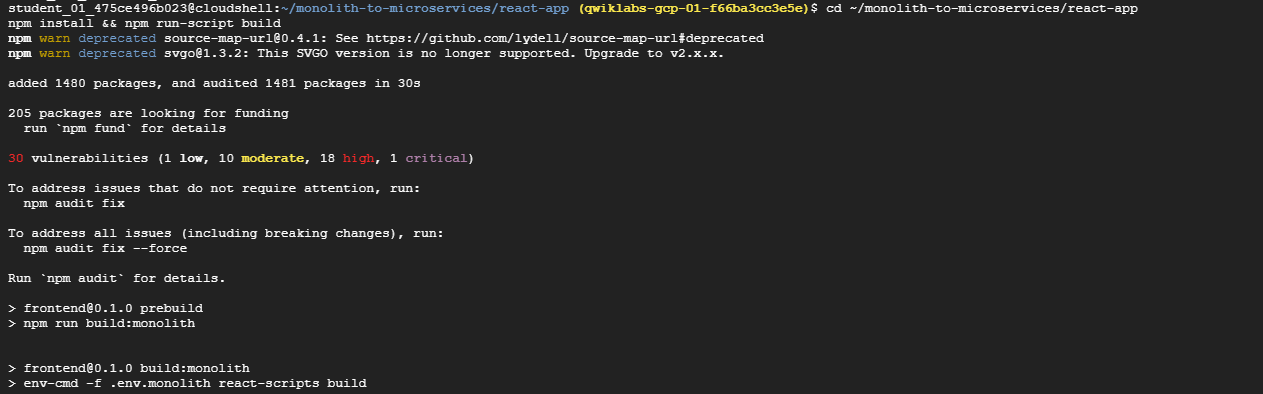The height and width of the screenshot is (394, 1263).
Task: Click the 'env-cmd -f .env.monolith react-scripts build' line
Action: click(x=187, y=383)
